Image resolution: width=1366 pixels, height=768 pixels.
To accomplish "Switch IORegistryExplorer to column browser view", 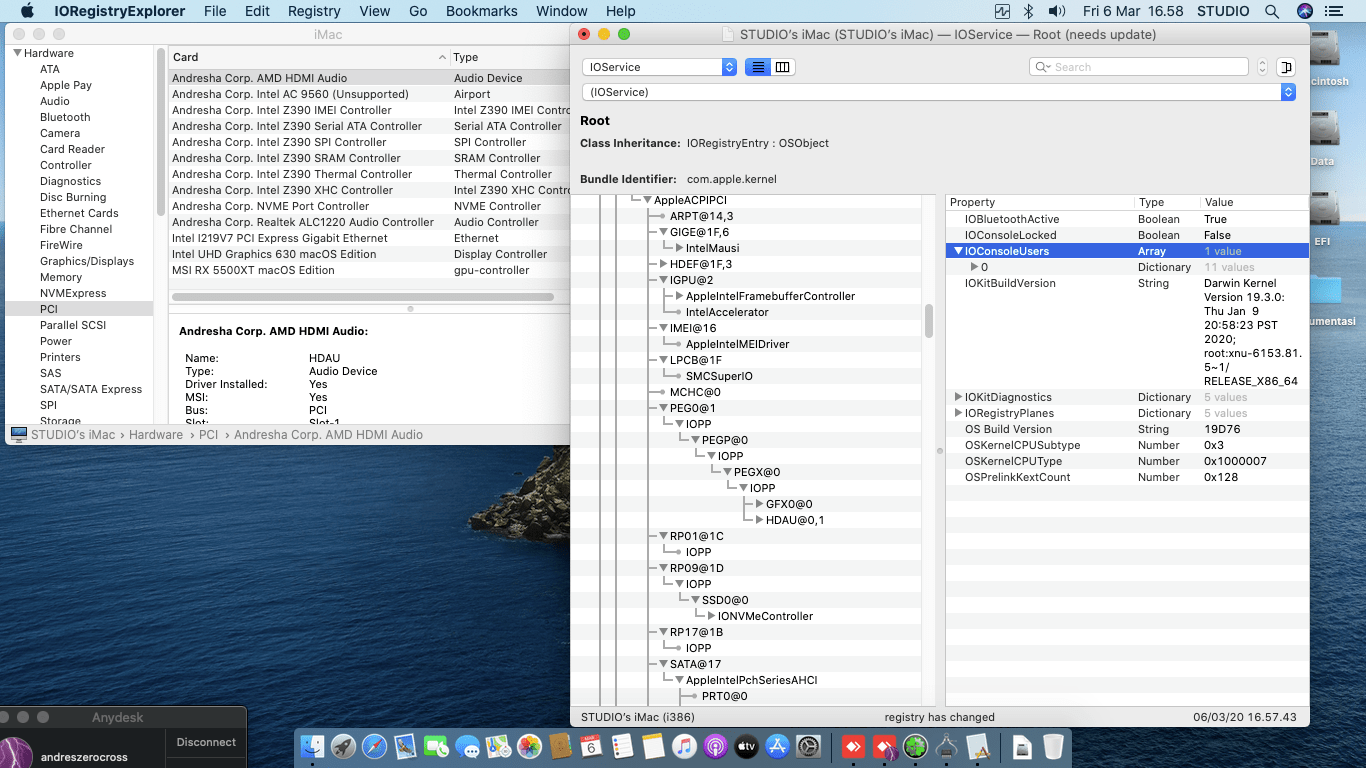I will click(x=783, y=67).
